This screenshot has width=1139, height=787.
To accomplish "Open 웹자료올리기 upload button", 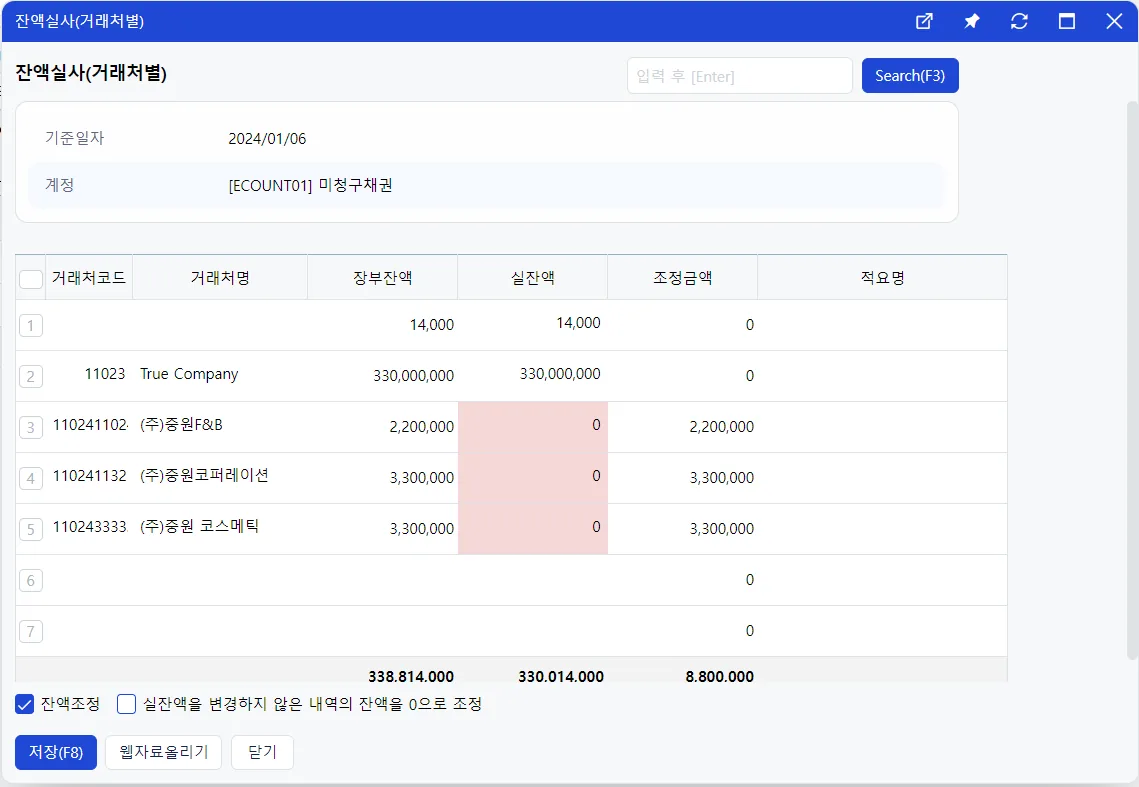I will (163, 752).
